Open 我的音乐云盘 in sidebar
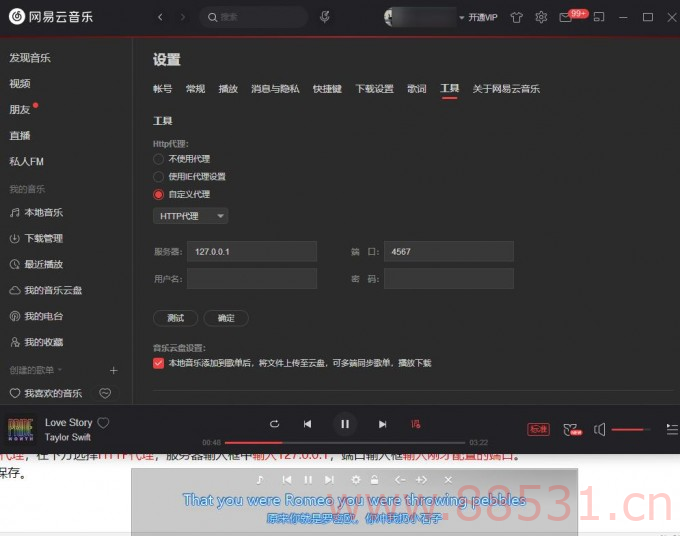The image size is (680, 536). [46, 290]
